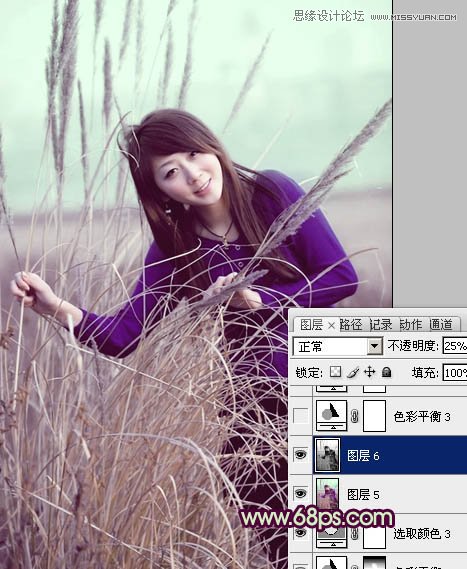The height and width of the screenshot is (569, 467).
Task: Click the gradient mask thumbnail on bottom layer
Action: [374, 562]
